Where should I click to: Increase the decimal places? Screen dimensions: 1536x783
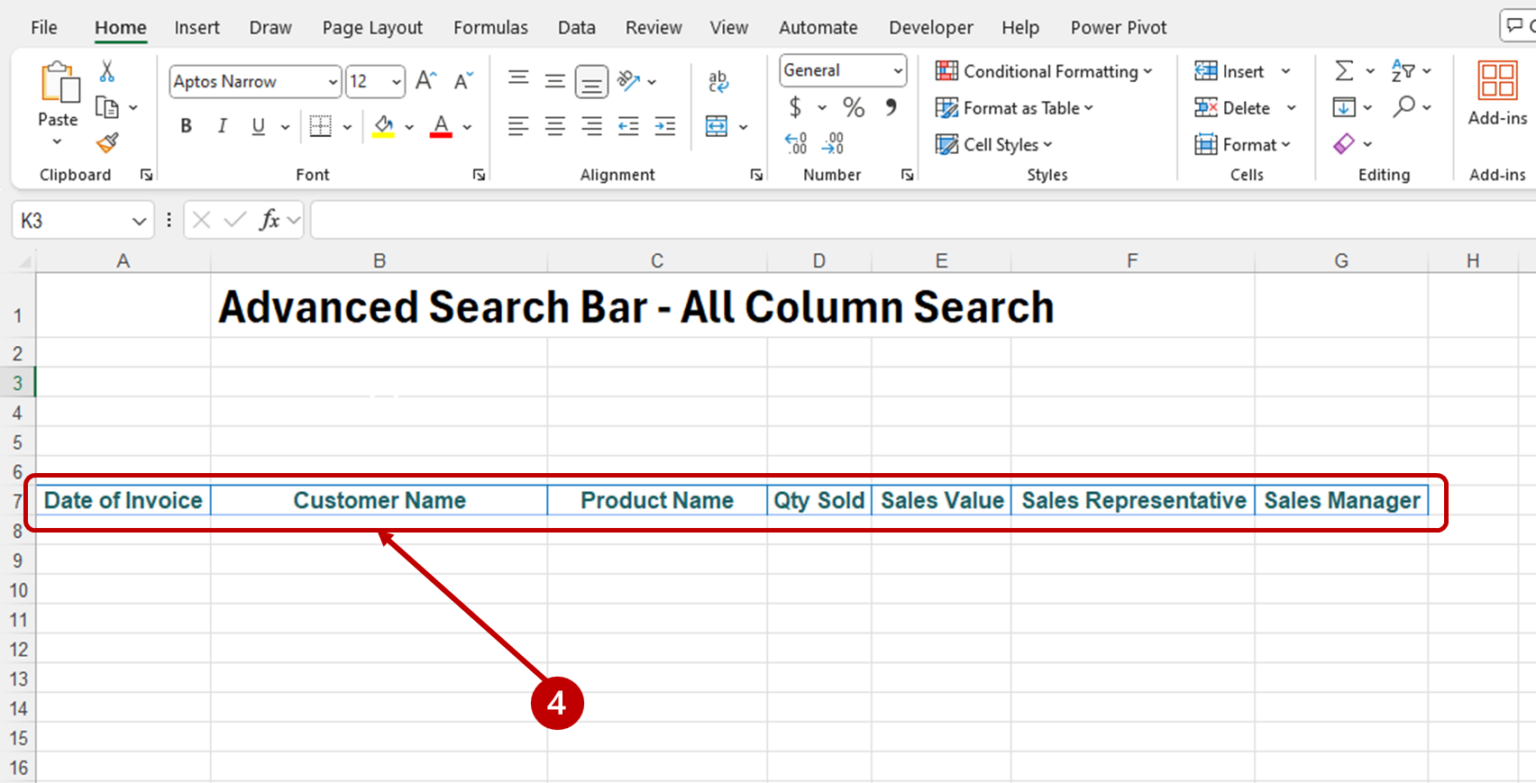pos(795,144)
